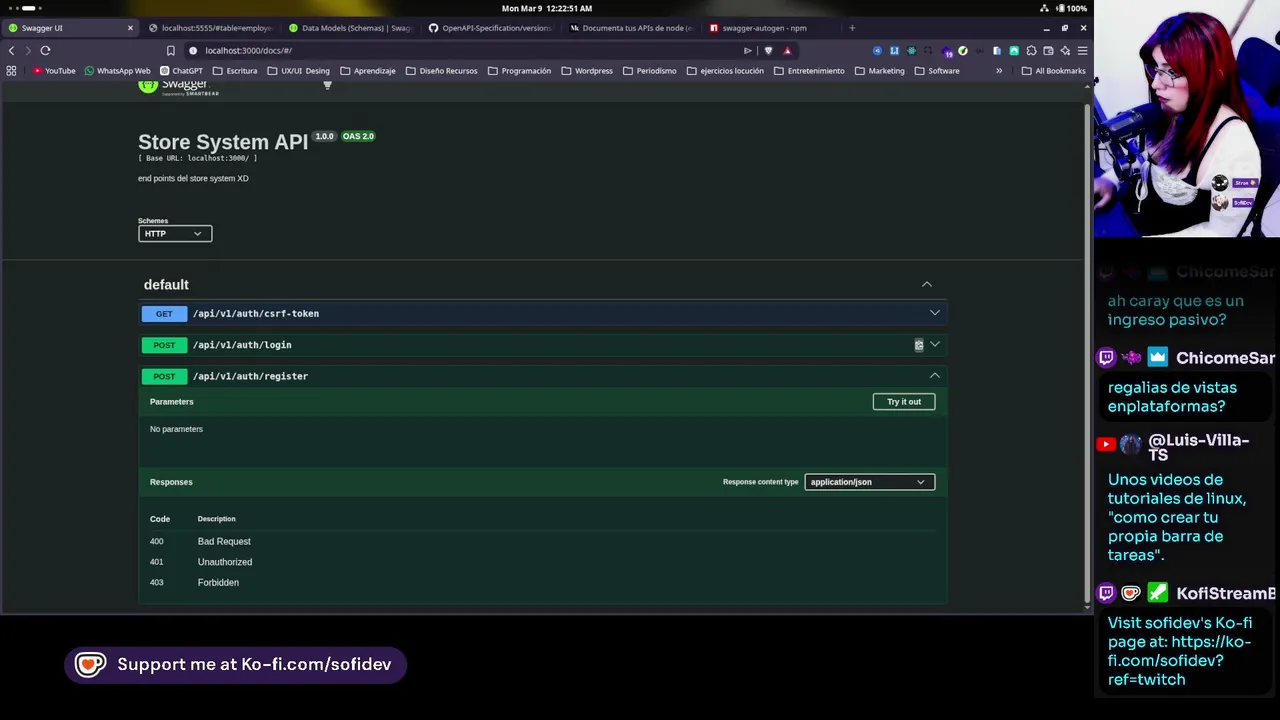Open the Entretenimiento bookmarks folder
This screenshot has height=720, width=1280.
pos(808,71)
